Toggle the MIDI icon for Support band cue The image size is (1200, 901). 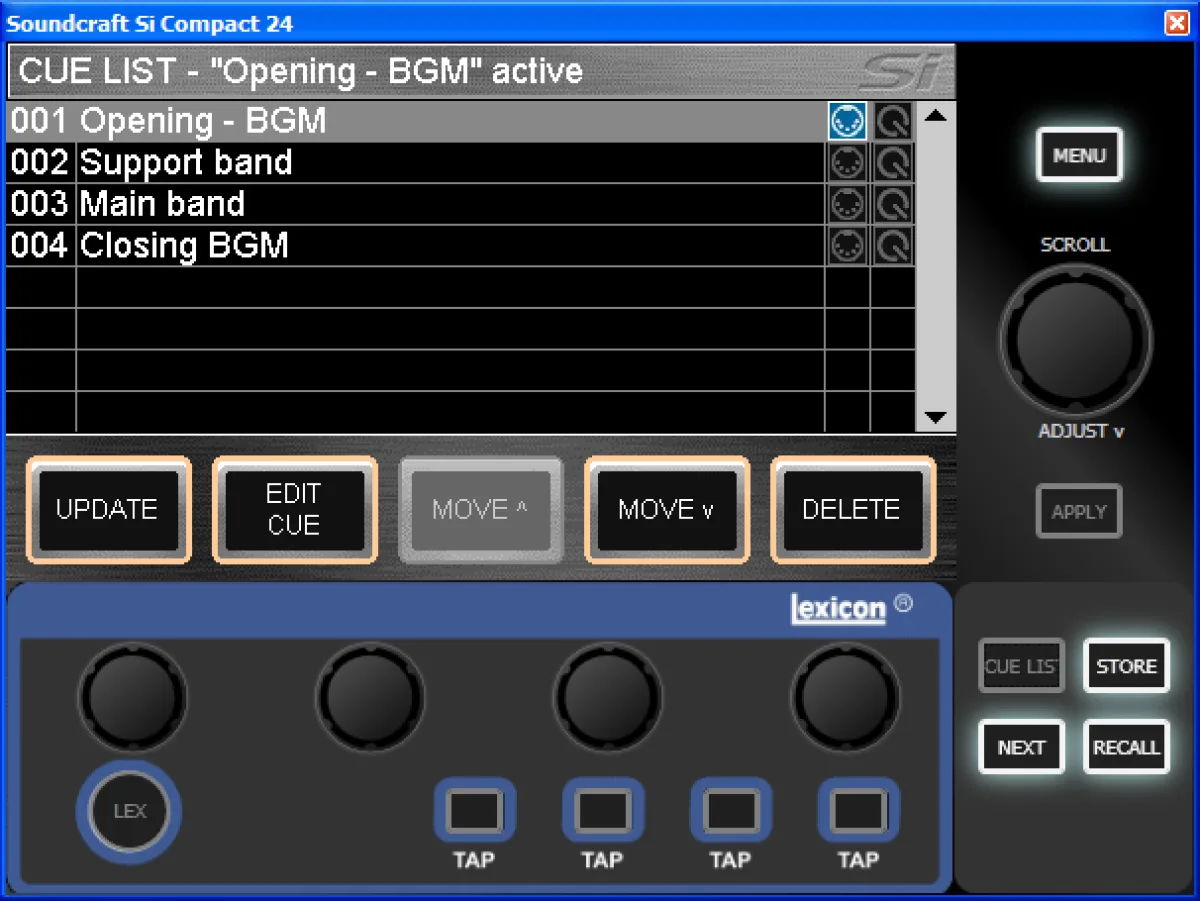pyautogui.click(x=847, y=163)
